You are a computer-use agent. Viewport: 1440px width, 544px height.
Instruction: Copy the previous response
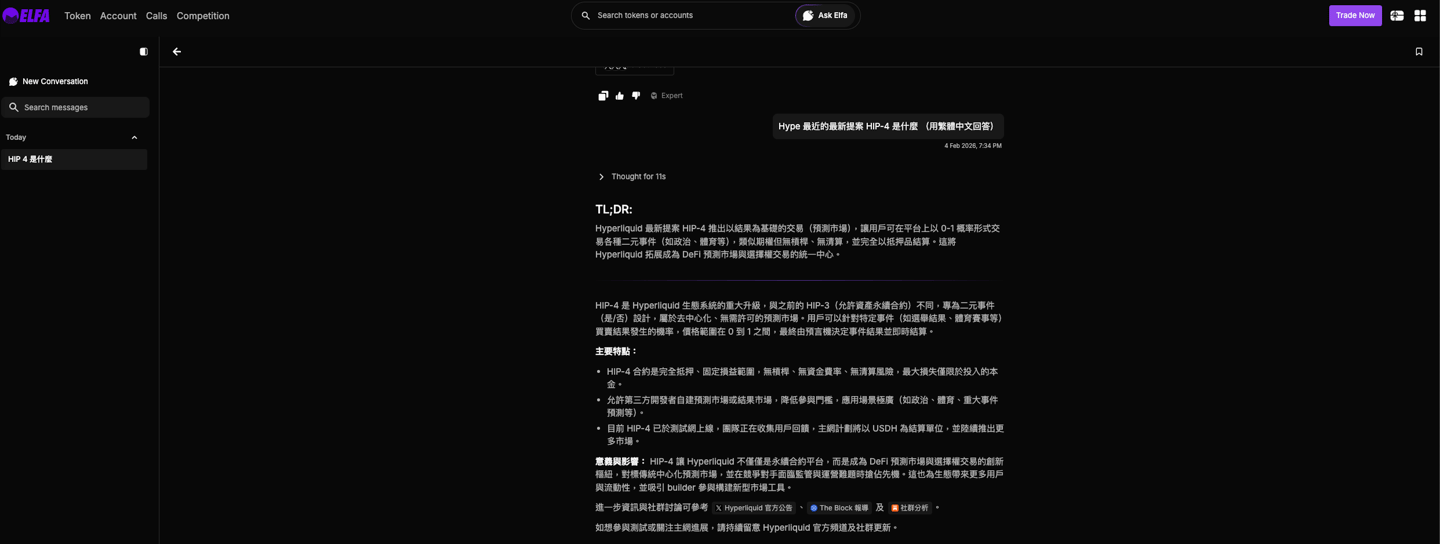[x=603, y=96]
